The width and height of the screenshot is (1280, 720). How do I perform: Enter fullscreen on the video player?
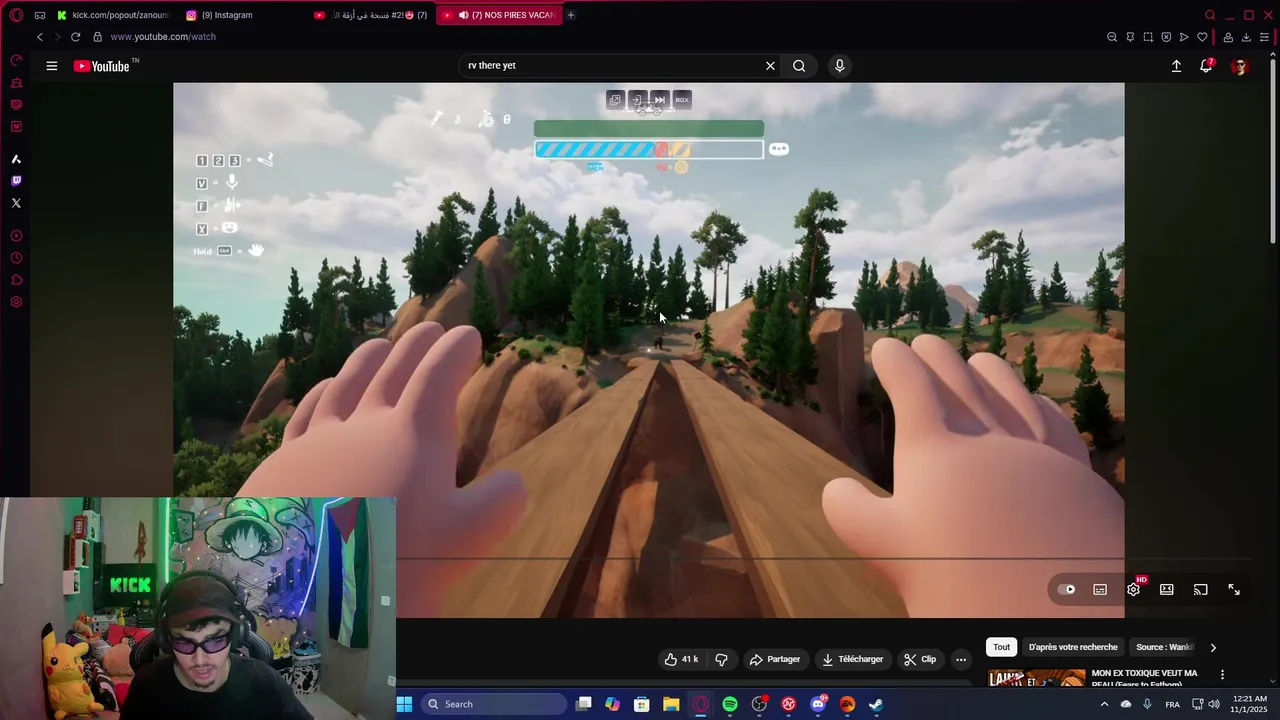click(1234, 590)
